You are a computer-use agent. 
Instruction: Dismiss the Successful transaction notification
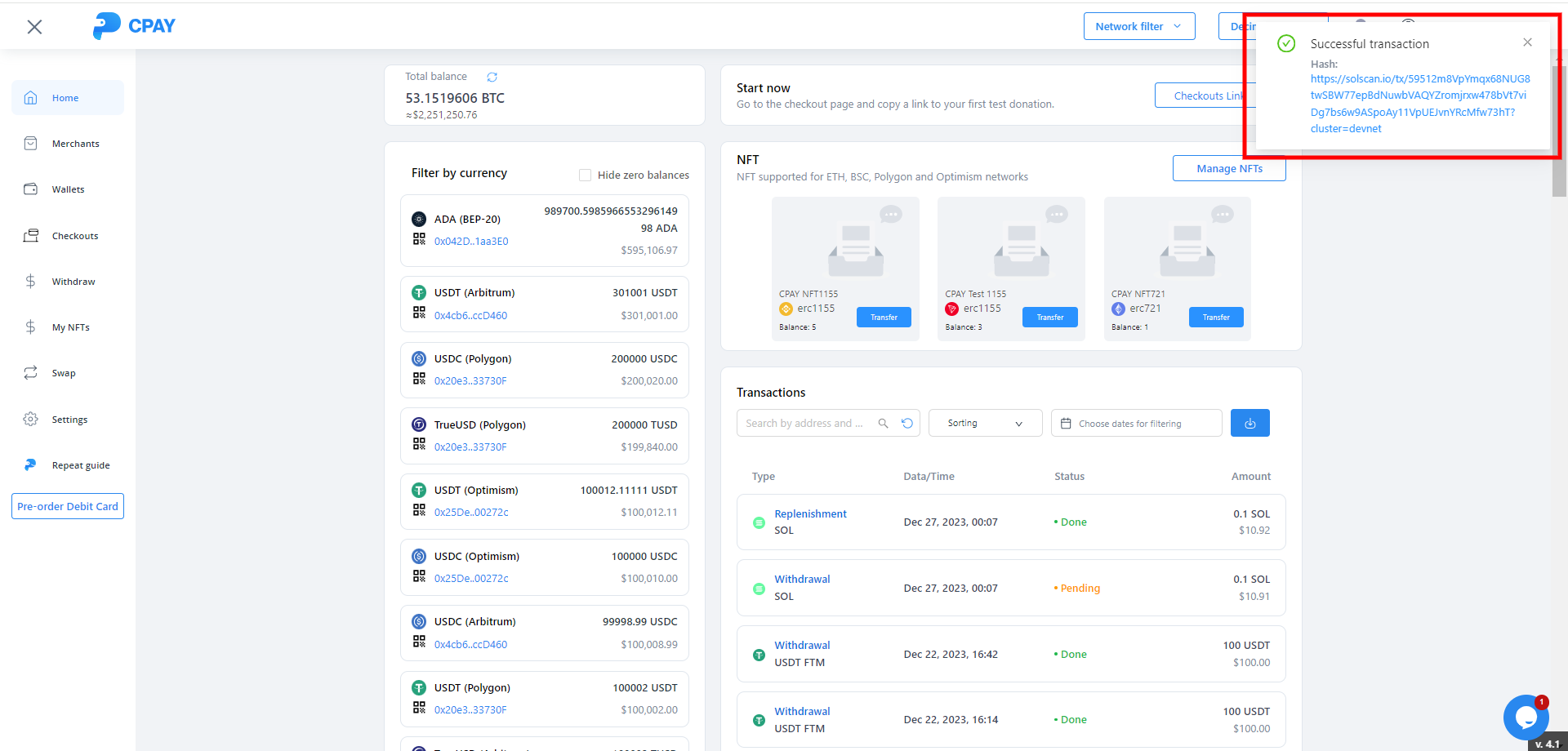click(x=1527, y=42)
